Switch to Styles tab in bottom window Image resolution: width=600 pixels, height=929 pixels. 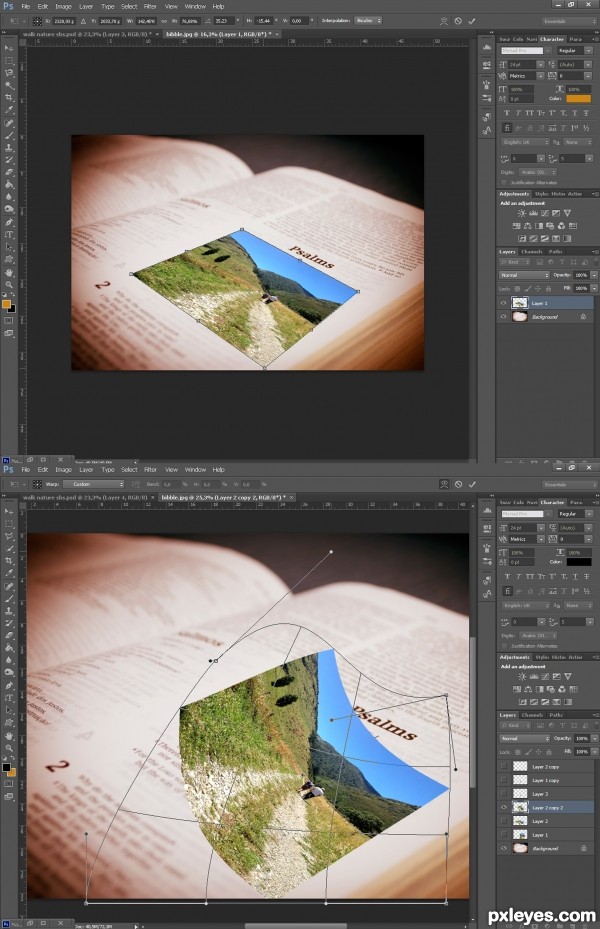tap(541, 657)
